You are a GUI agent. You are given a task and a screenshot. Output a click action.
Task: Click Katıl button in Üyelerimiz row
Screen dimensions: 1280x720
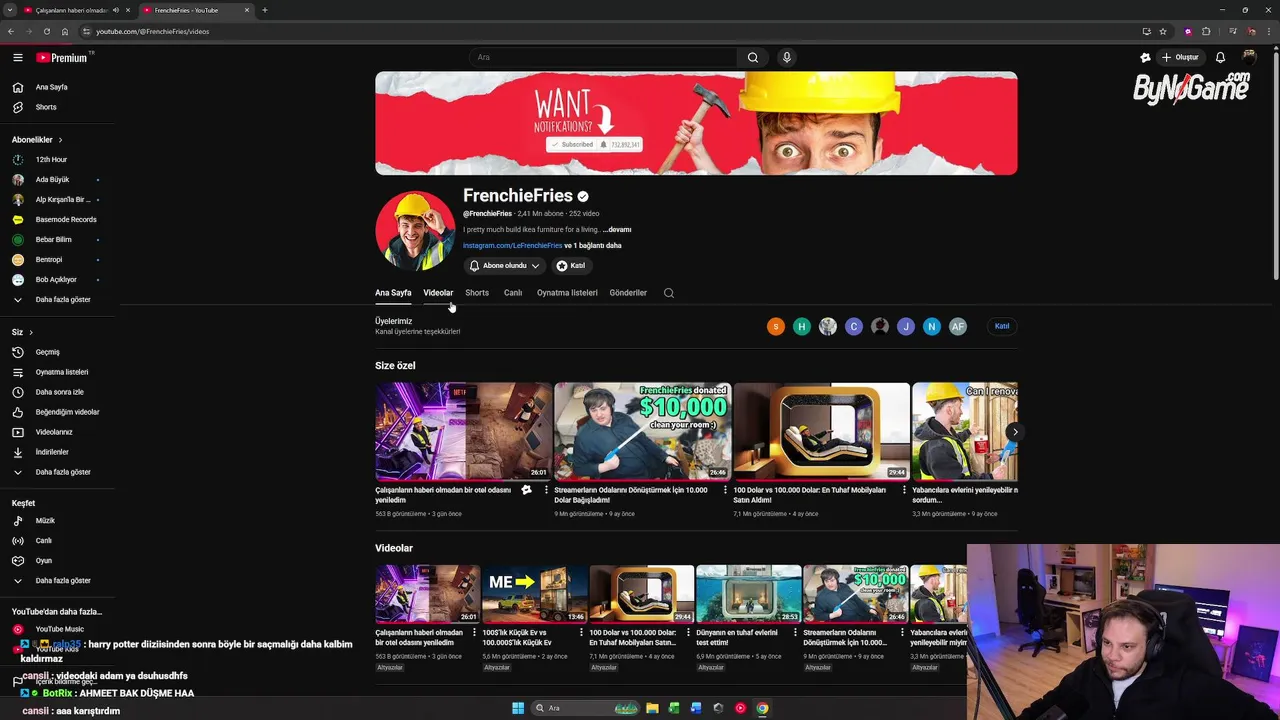click(x=1002, y=326)
